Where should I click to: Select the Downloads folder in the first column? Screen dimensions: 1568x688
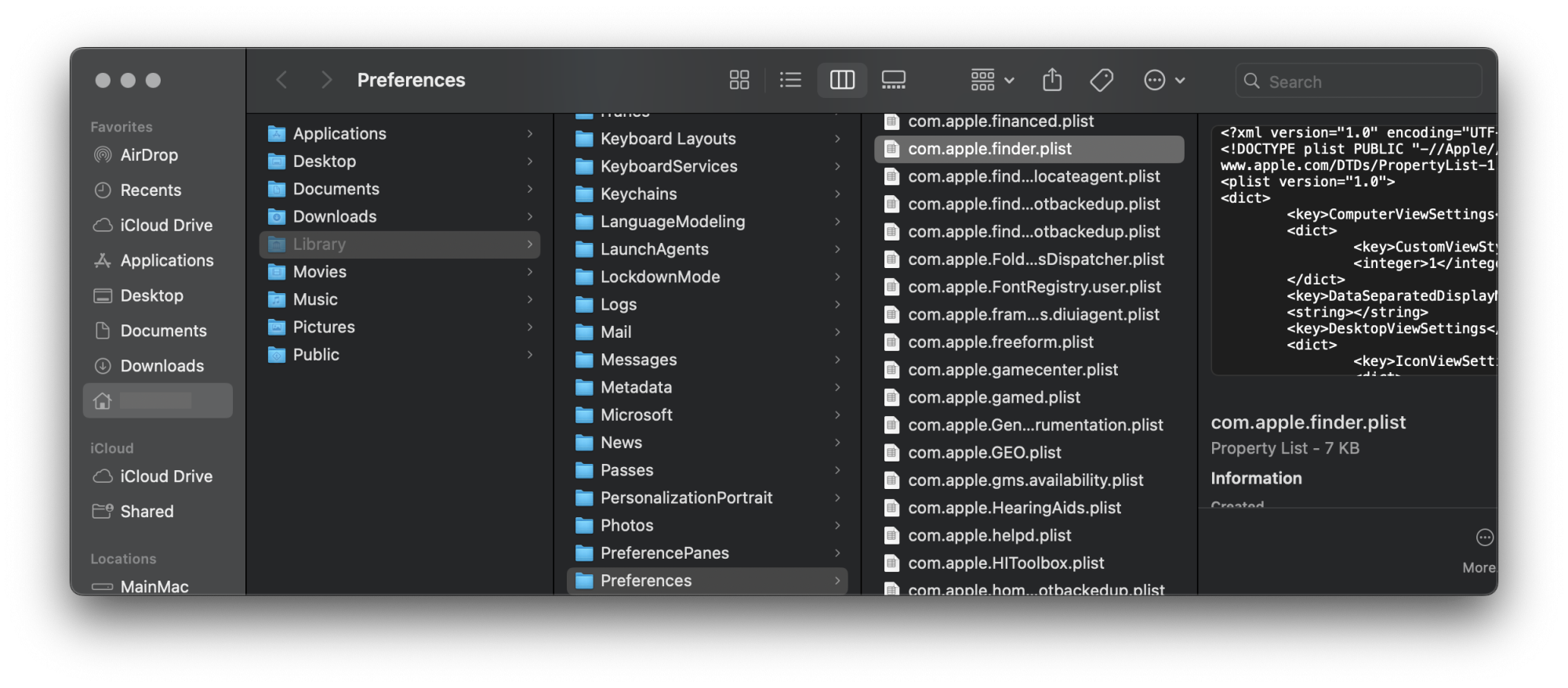pyautogui.click(x=400, y=216)
